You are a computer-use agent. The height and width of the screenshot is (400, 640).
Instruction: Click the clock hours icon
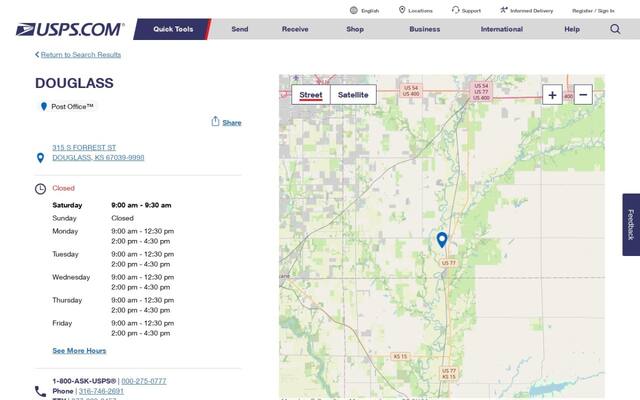(x=40, y=189)
